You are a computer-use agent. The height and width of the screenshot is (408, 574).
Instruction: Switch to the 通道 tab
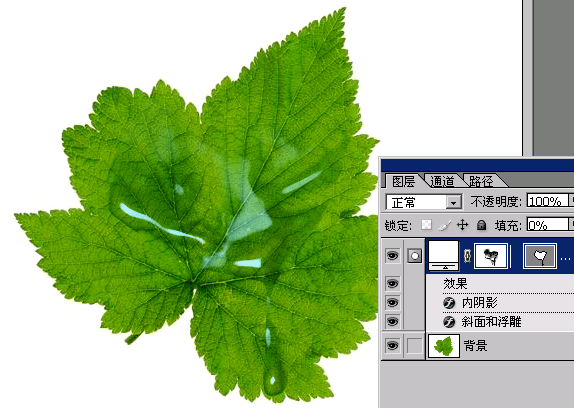click(442, 181)
